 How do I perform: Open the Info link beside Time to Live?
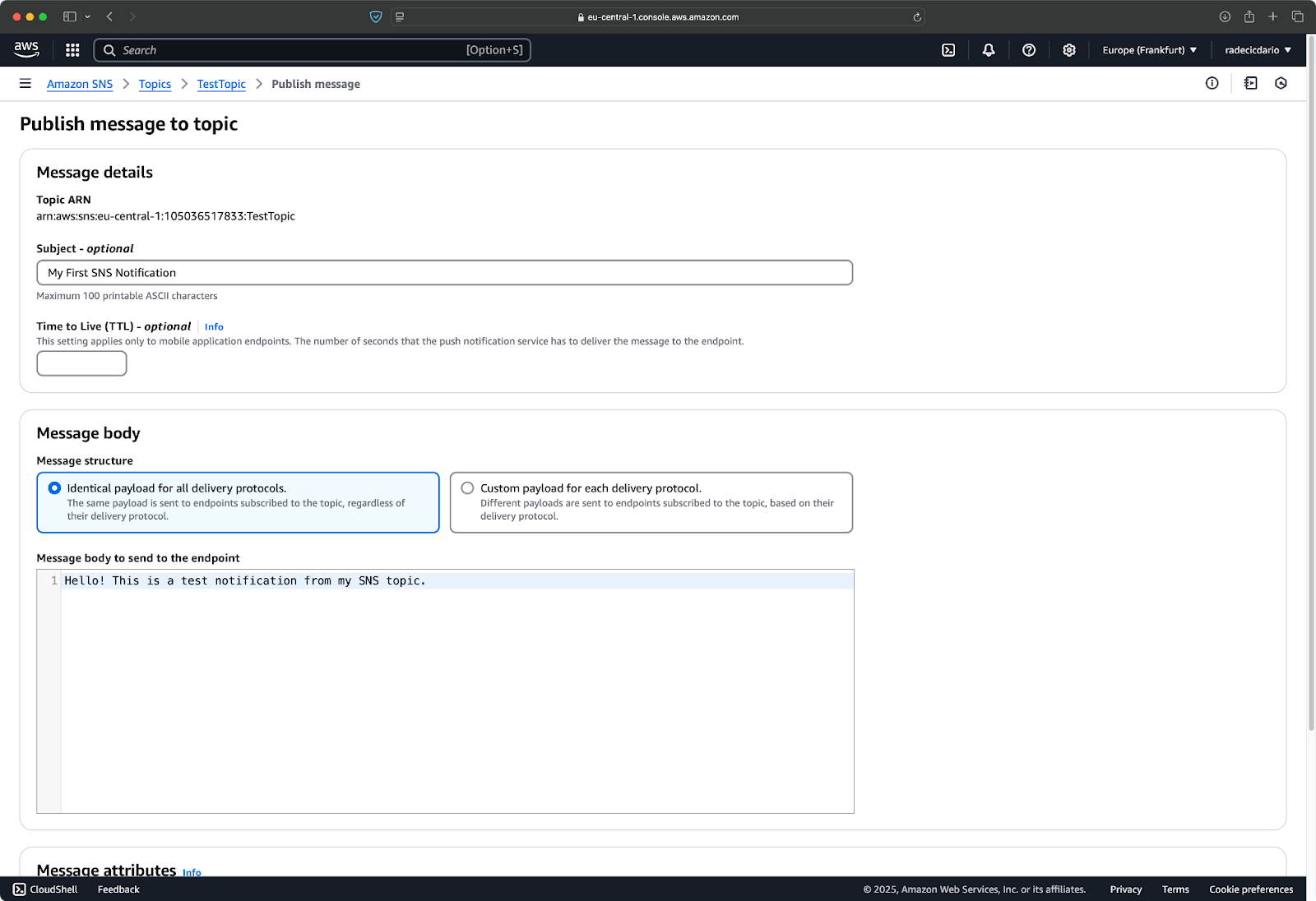click(214, 327)
